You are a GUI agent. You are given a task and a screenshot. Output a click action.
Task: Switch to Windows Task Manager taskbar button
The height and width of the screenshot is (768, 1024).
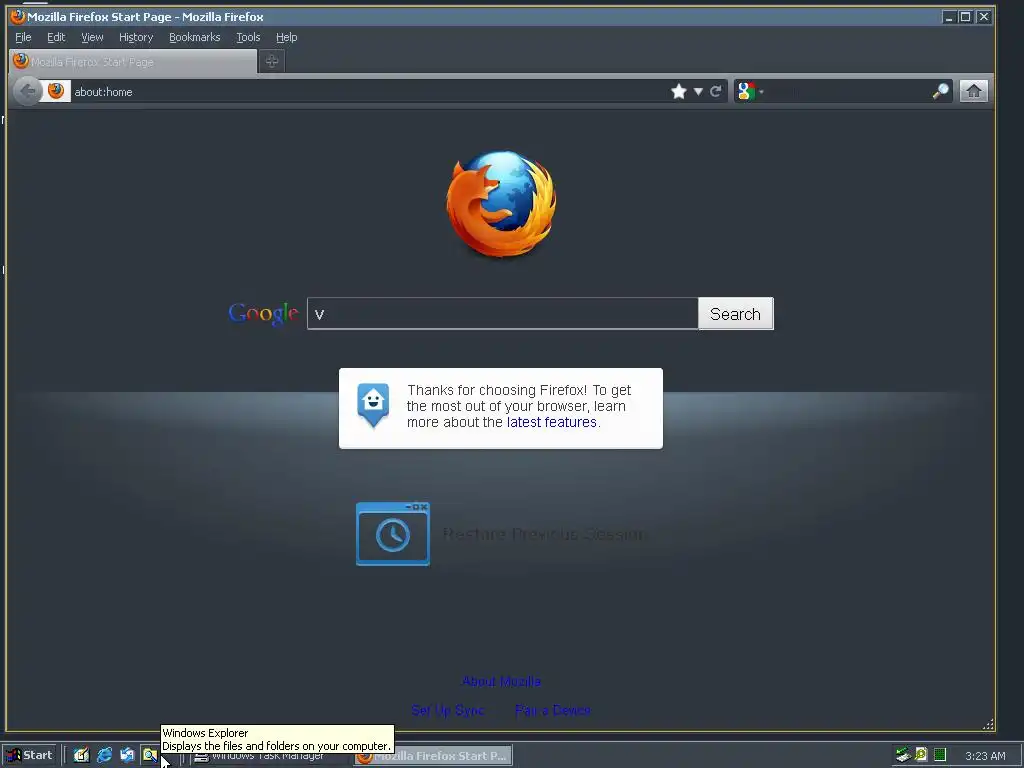pos(269,756)
